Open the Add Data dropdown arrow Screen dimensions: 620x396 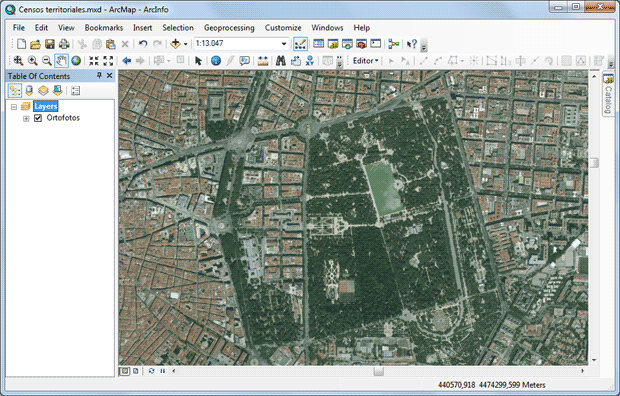tap(185, 44)
